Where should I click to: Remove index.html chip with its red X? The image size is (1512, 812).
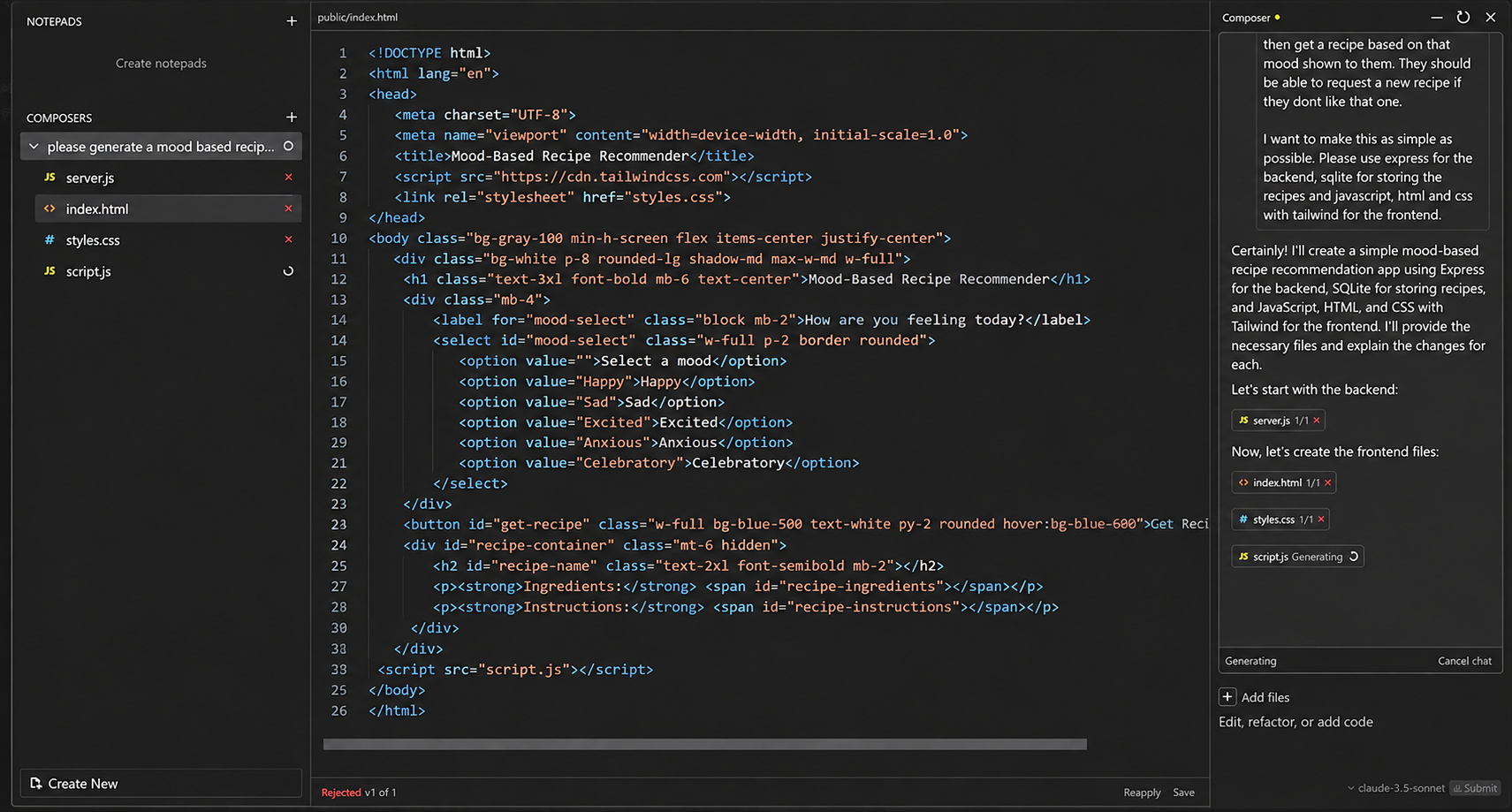point(1328,482)
